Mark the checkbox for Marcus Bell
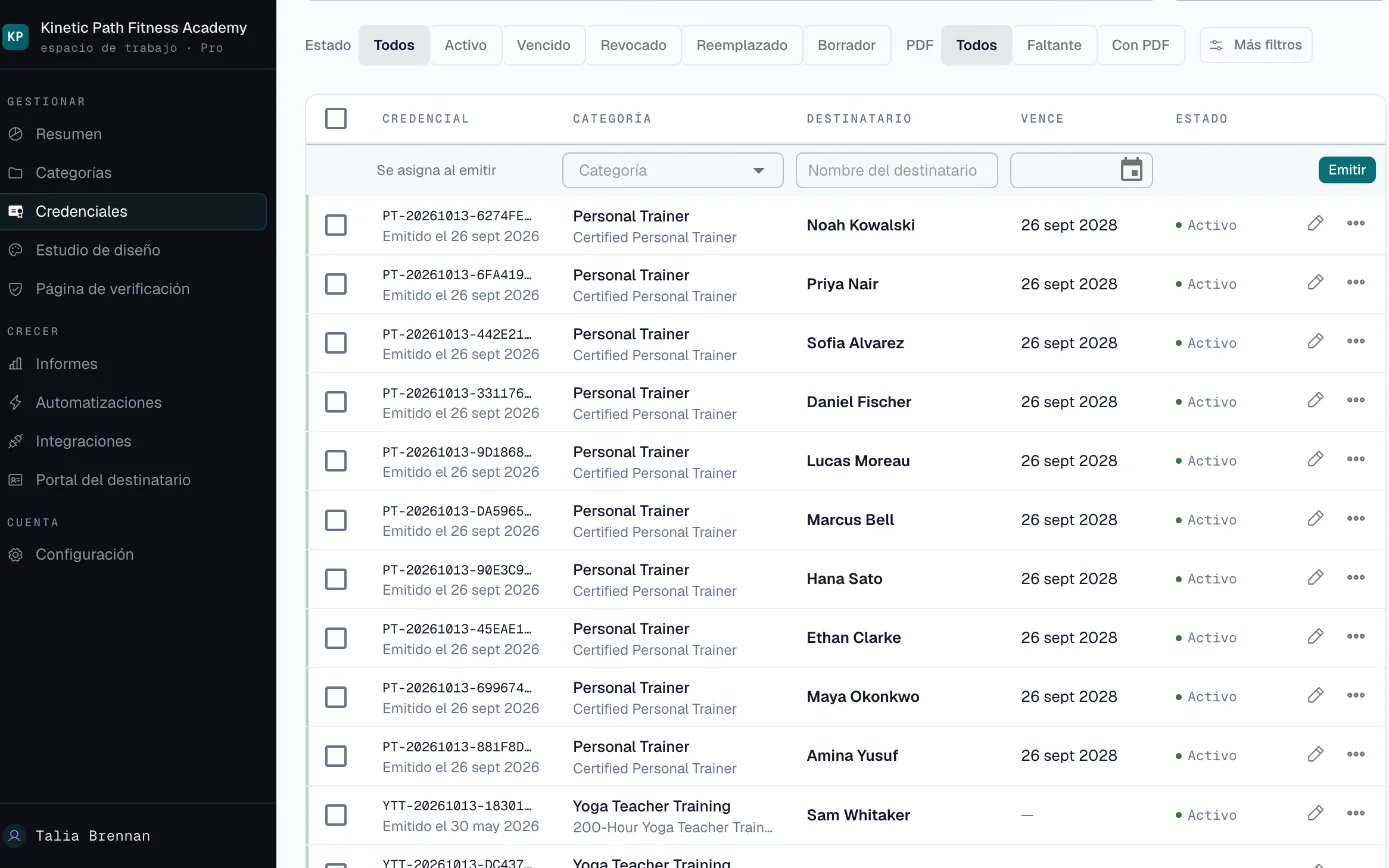 point(336,520)
